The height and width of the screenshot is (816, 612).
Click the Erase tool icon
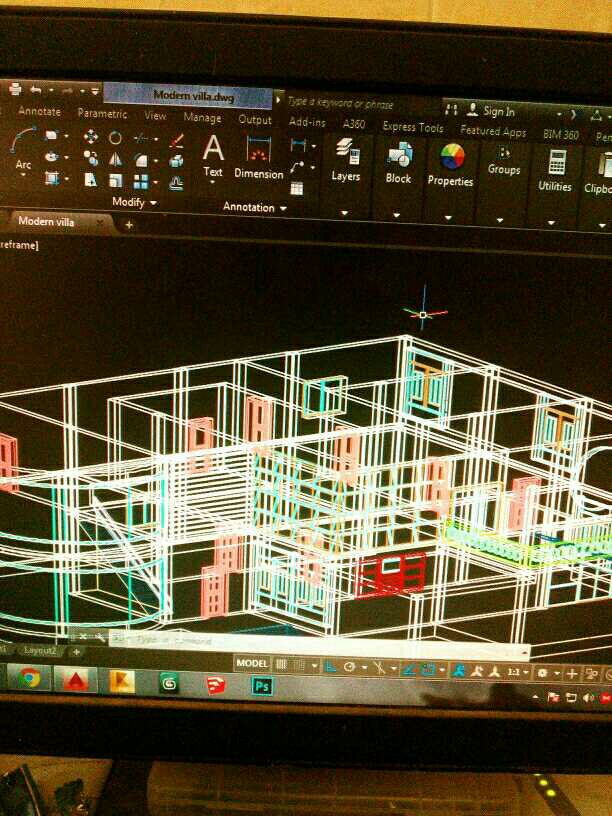click(177, 140)
